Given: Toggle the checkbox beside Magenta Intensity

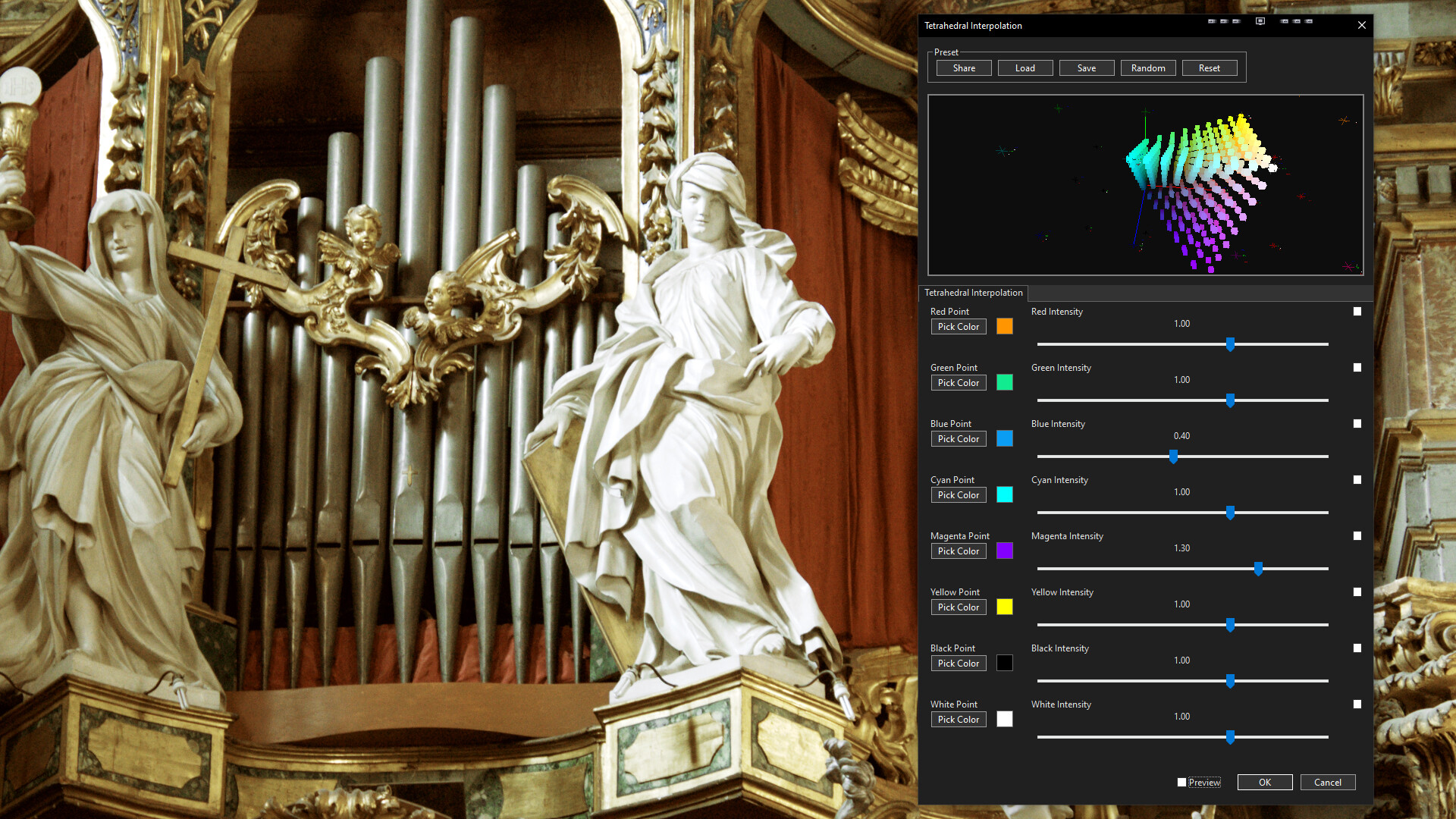Looking at the screenshot, I should tap(1357, 536).
